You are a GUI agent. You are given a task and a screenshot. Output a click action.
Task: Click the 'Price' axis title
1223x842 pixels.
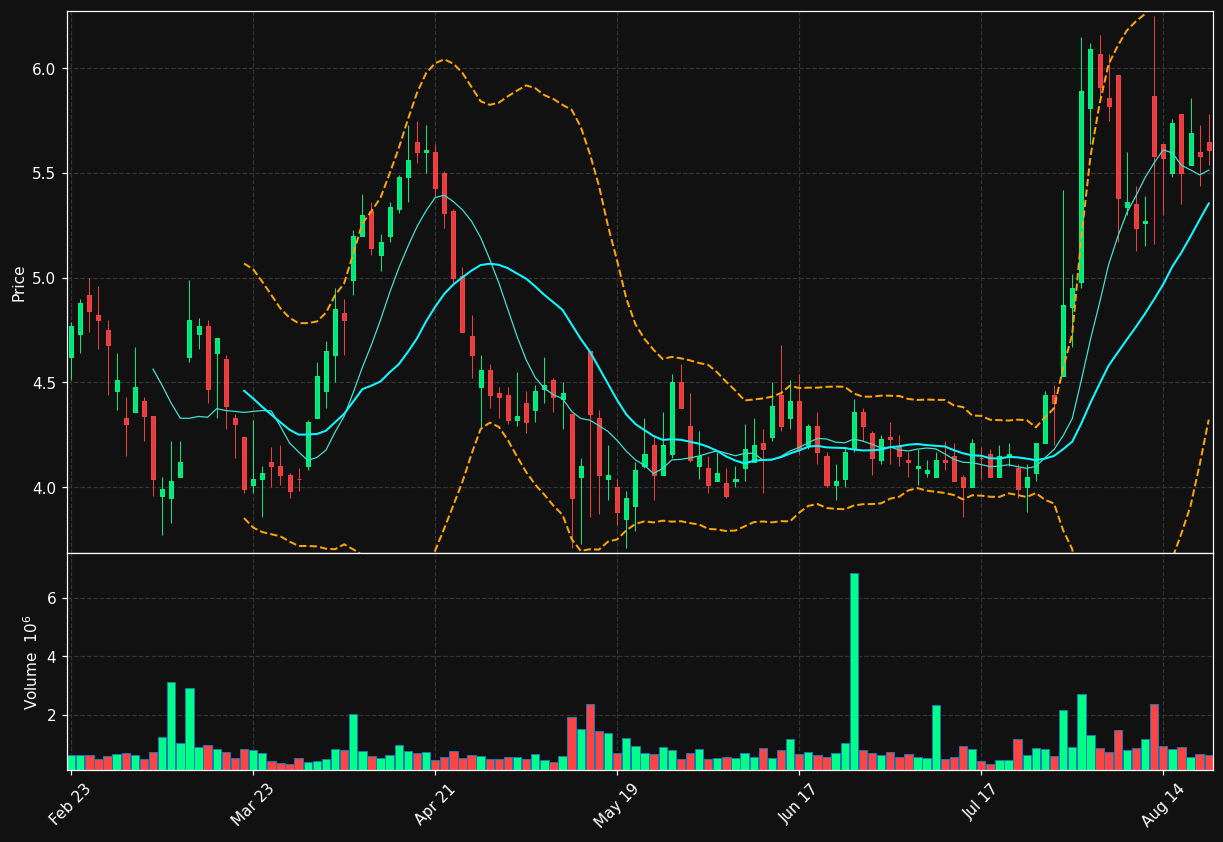point(19,283)
